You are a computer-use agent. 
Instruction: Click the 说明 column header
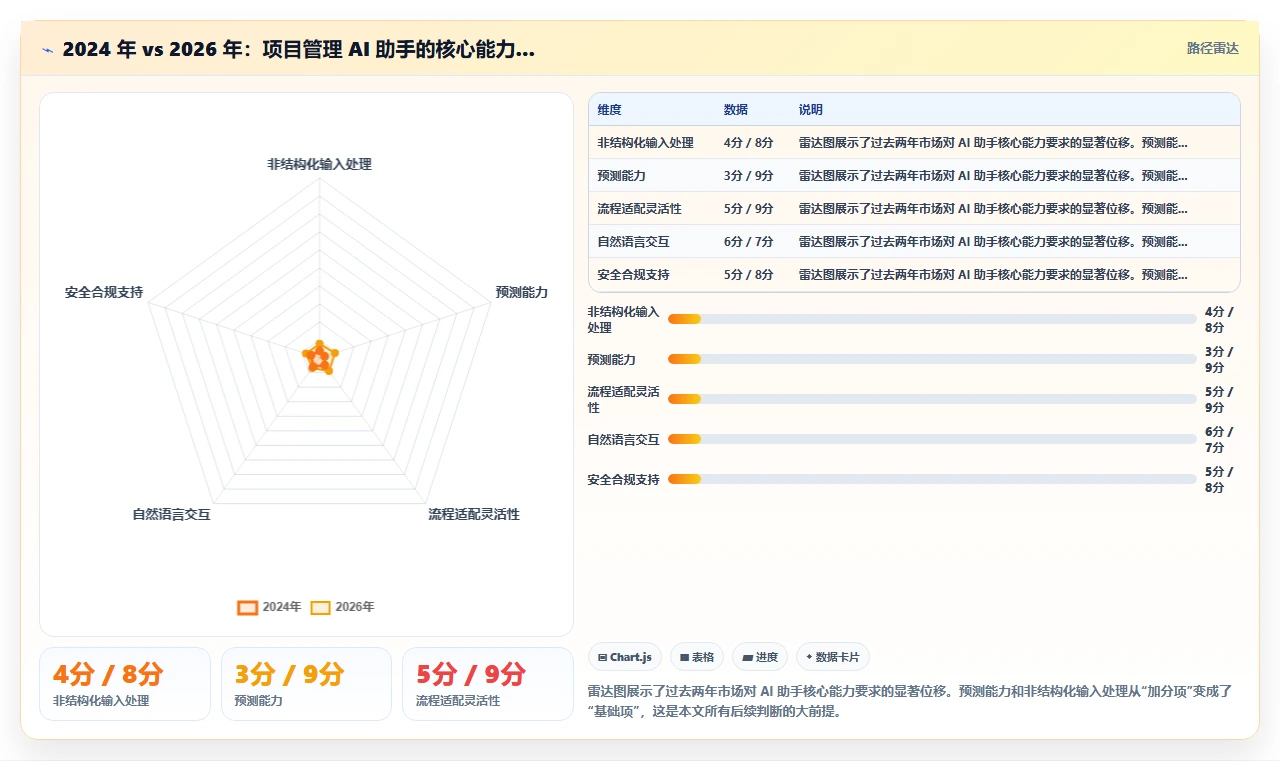point(811,110)
